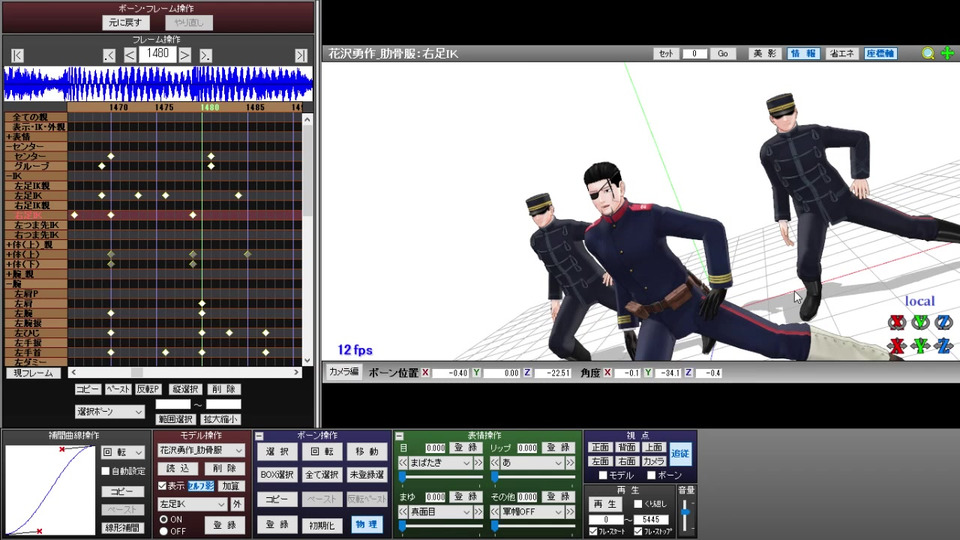
Task: Jump to the last frame
Action: (x=301, y=55)
